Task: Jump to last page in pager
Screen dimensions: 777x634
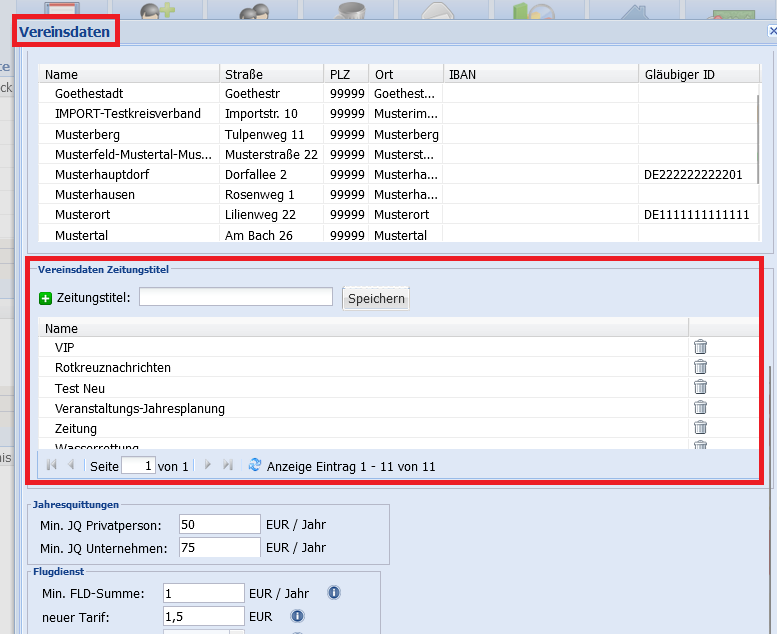Action: tap(227, 465)
